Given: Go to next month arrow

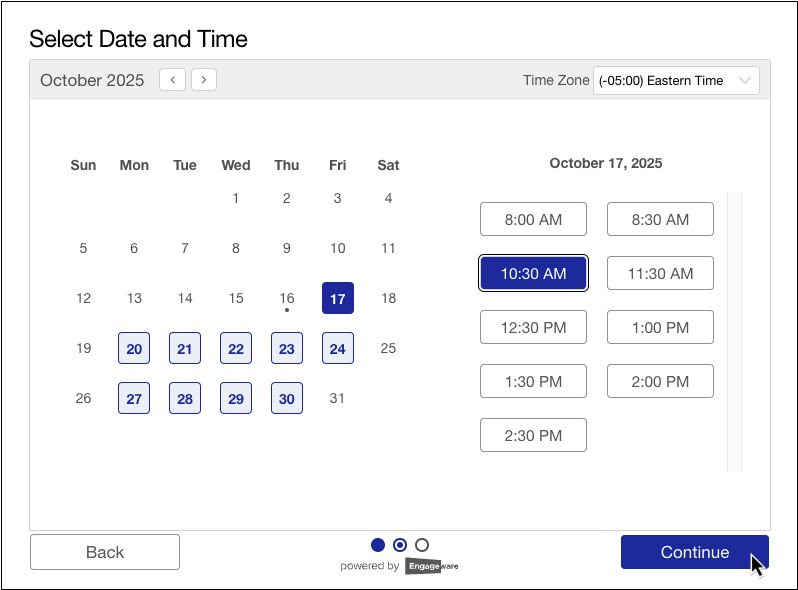Looking at the screenshot, I should [x=204, y=80].
